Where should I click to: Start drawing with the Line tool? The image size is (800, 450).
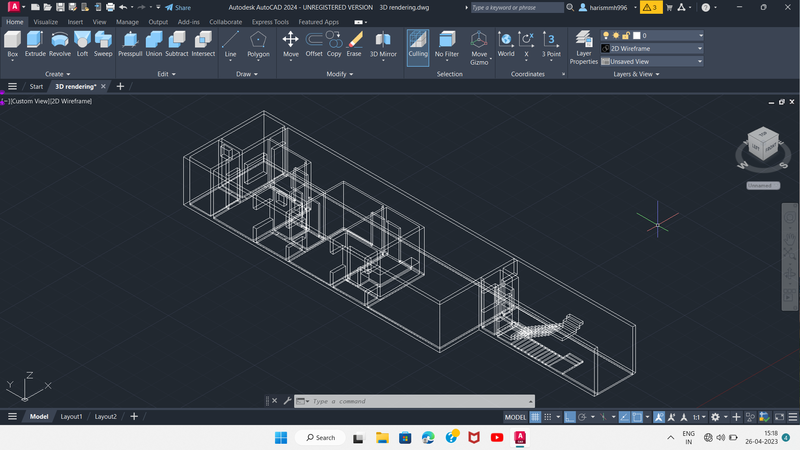(230, 44)
